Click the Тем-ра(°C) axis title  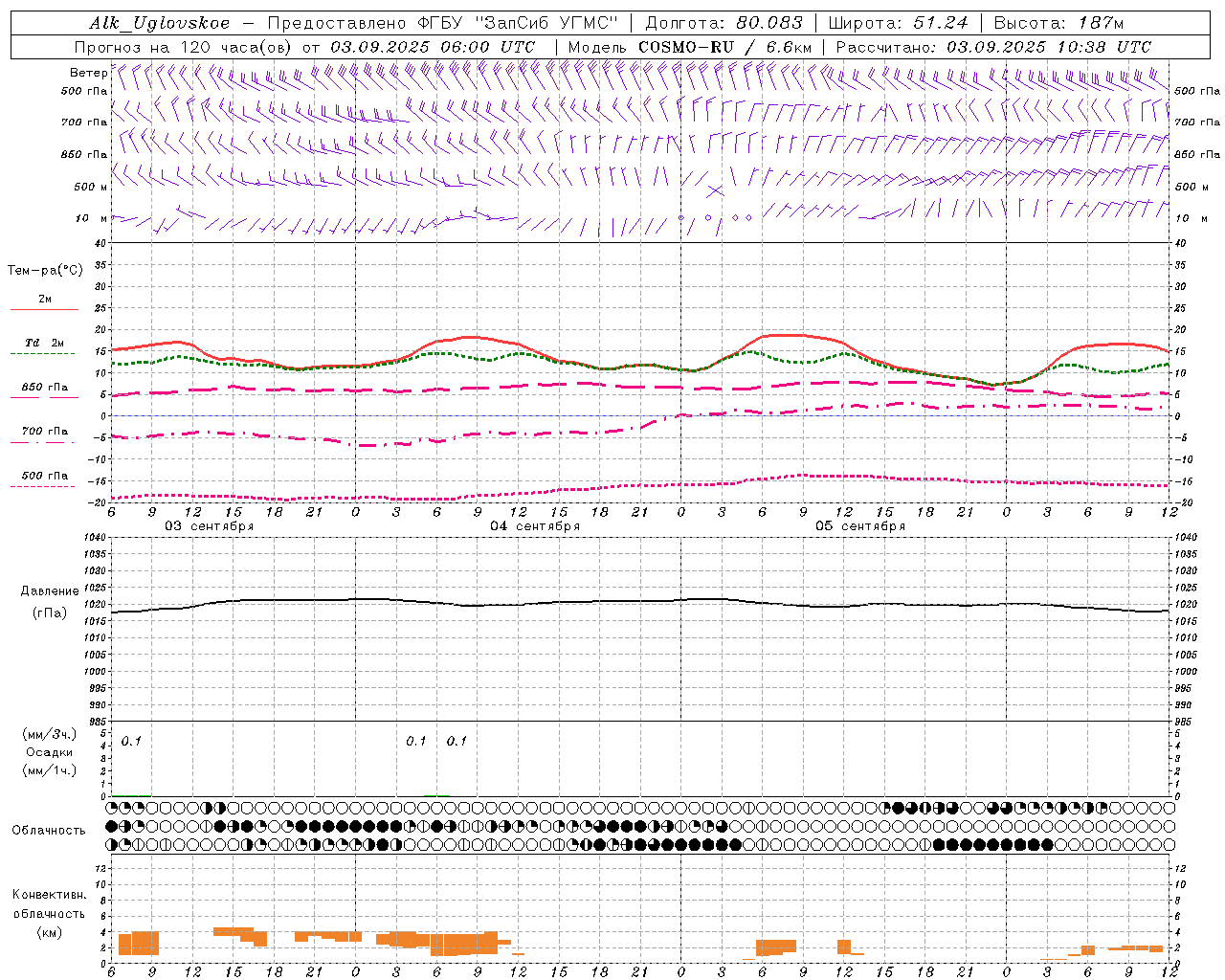point(45,271)
